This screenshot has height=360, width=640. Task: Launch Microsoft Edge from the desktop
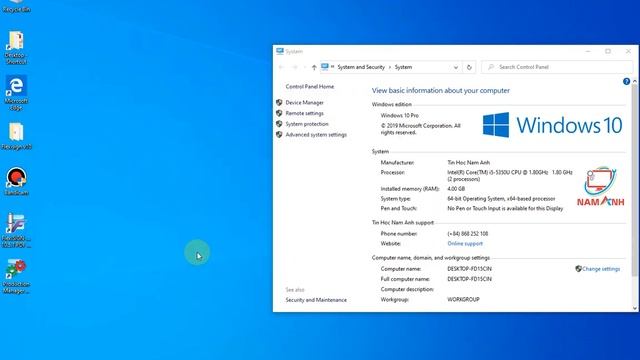coord(16,93)
